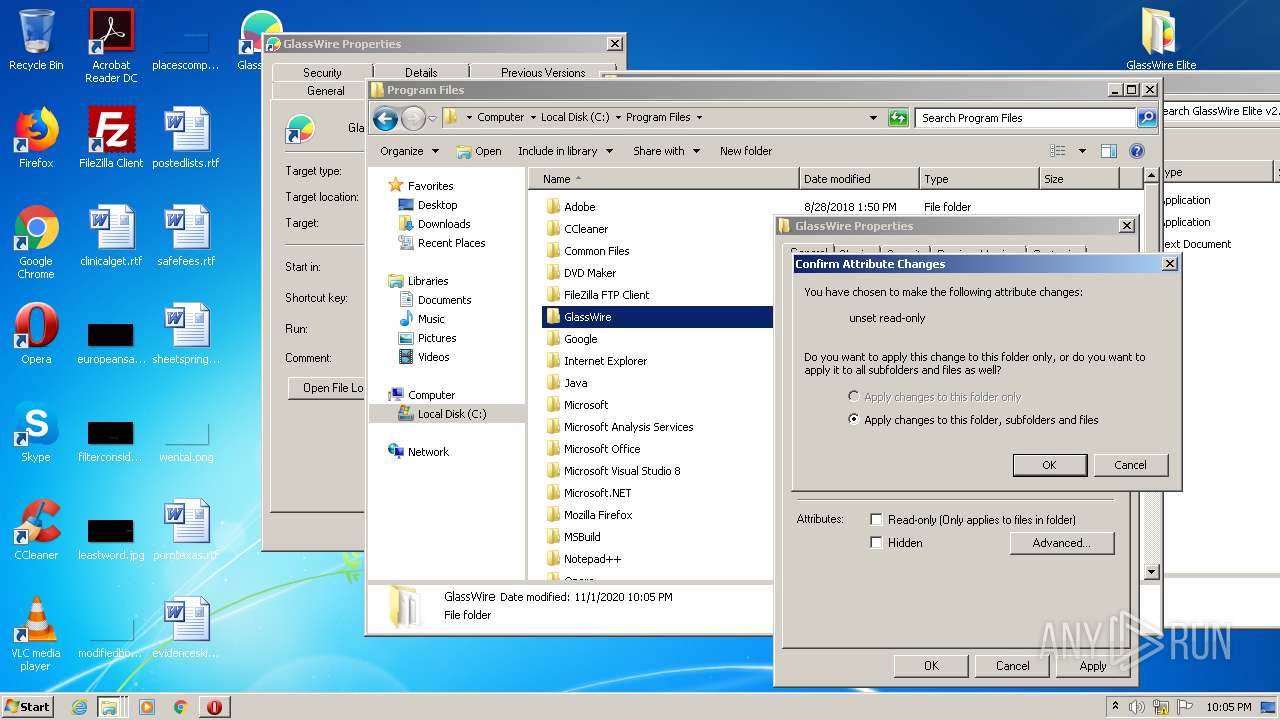Switch to Security tab in shortcut properties

pyautogui.click(x=322, y=73)
